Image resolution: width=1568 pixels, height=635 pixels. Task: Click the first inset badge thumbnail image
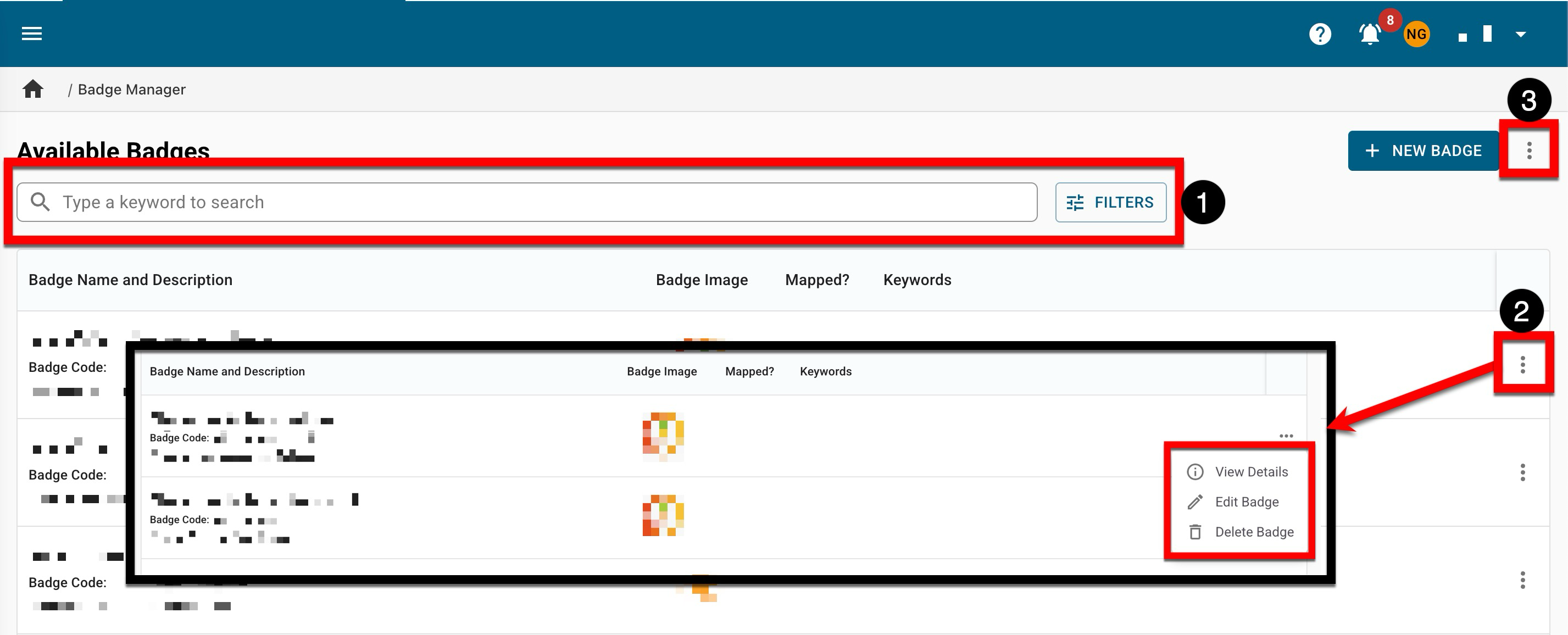(x=663, y=435)
